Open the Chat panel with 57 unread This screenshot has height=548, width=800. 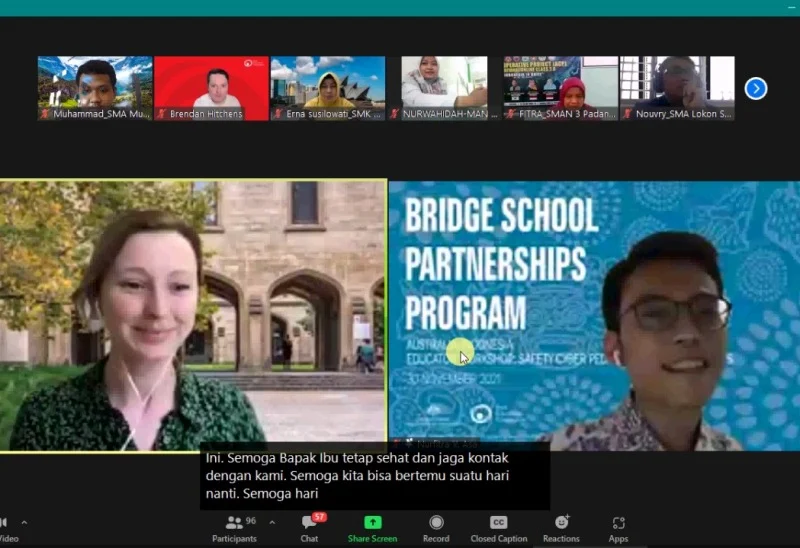[309, 522]
